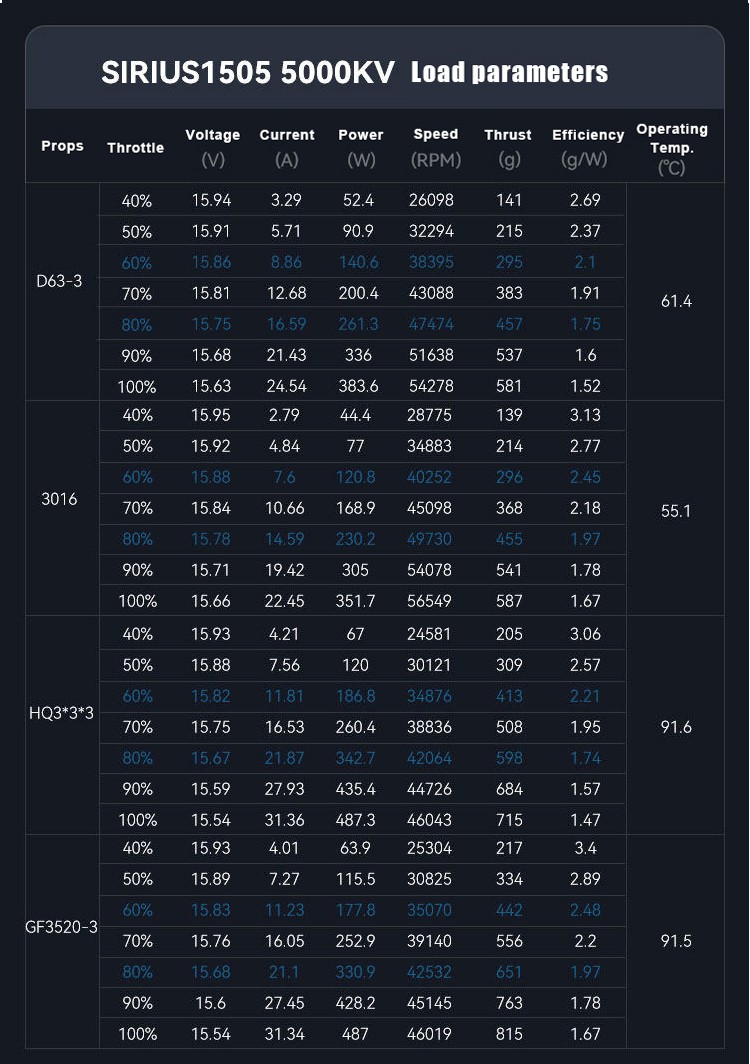Click the GF3520-3 prop label
This screenshot has width=750, height=1064.
tap(61, 927)
